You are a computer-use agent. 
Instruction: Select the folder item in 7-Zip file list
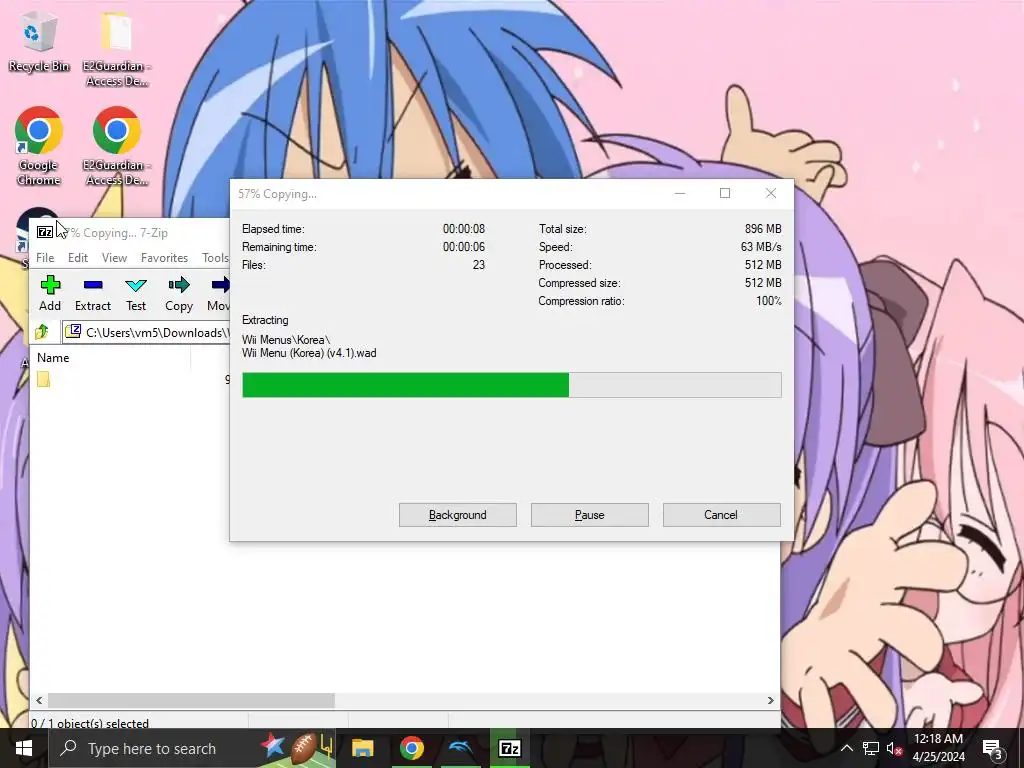click(x=44, y=379)
